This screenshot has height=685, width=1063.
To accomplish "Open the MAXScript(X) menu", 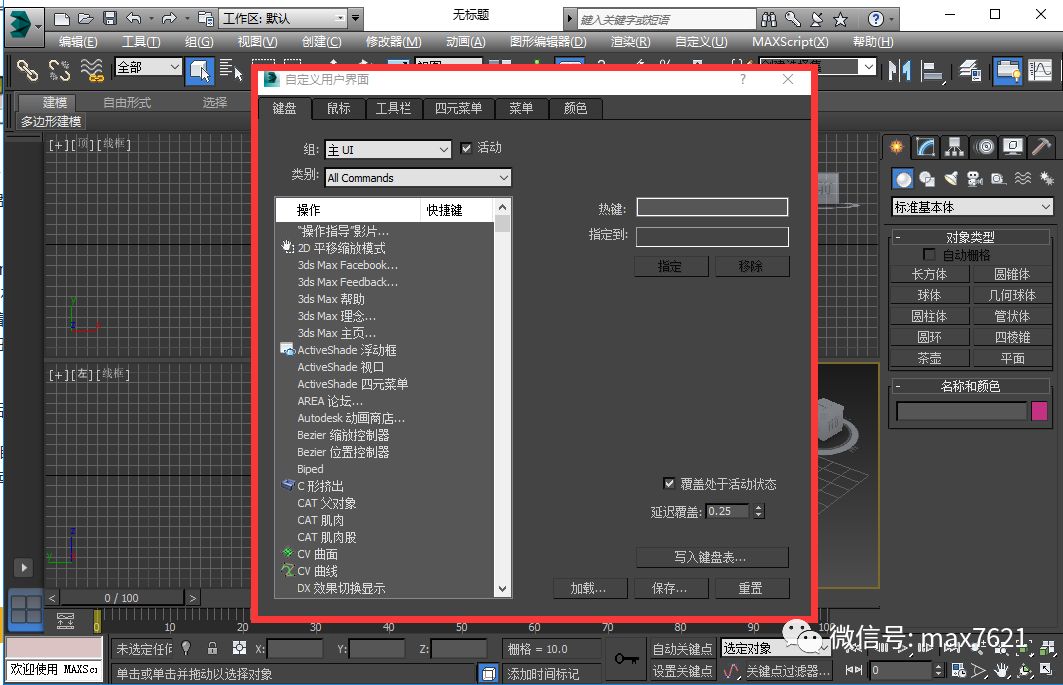I will pos(790,42).
